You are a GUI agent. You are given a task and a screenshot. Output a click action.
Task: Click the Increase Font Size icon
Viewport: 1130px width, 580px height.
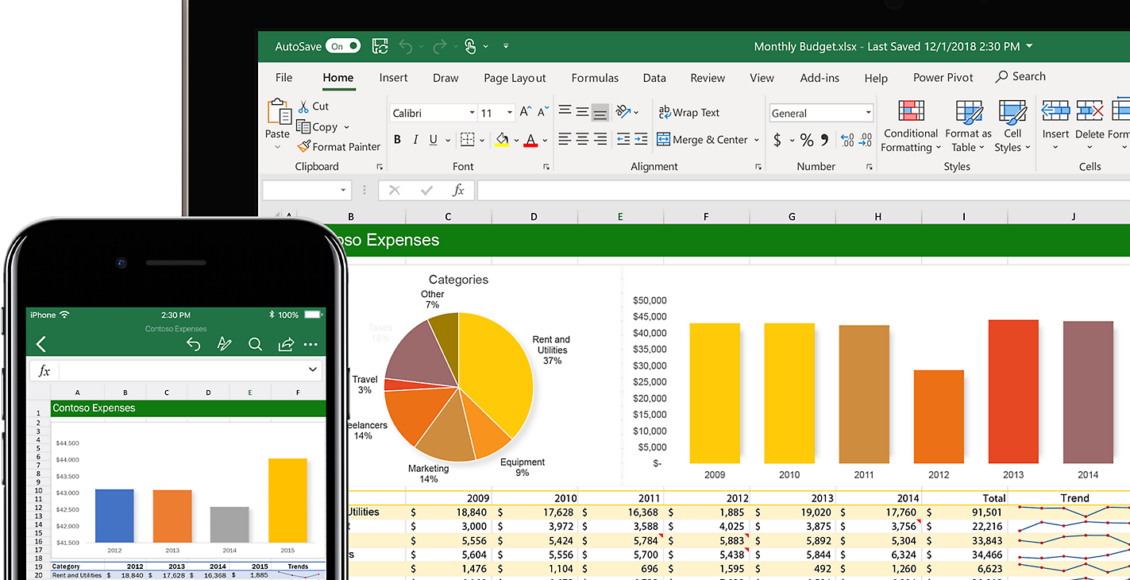tap(525, 112)
